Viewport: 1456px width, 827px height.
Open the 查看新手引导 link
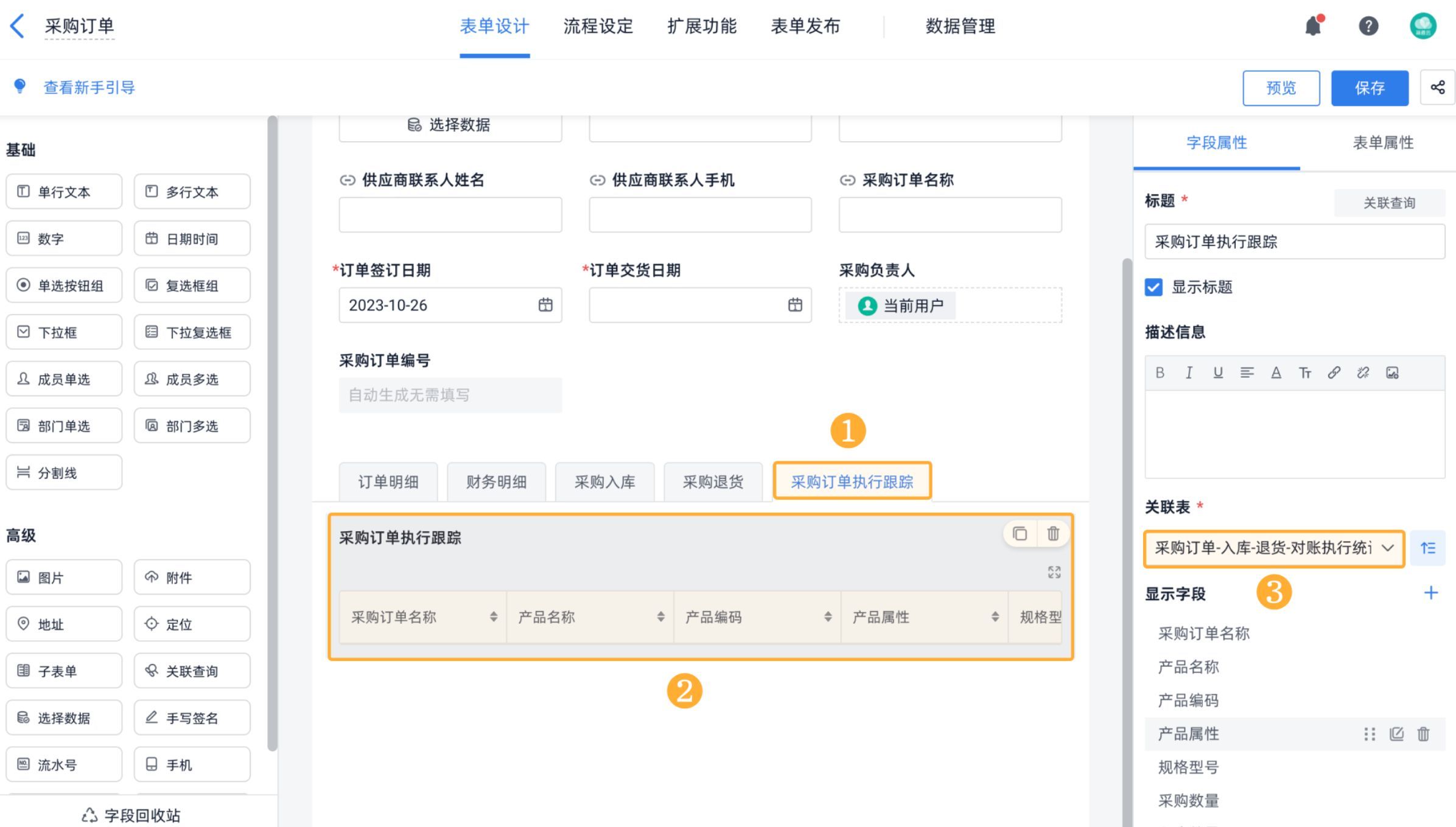89,88
